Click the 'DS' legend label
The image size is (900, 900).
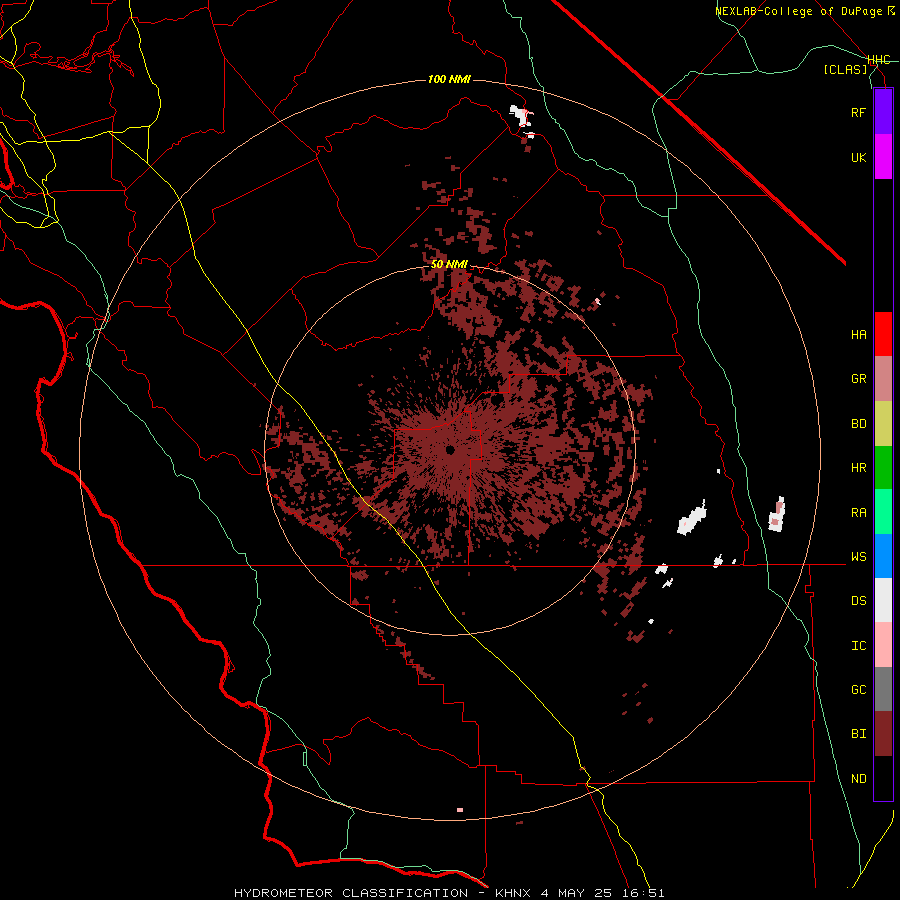coord(858,601)
